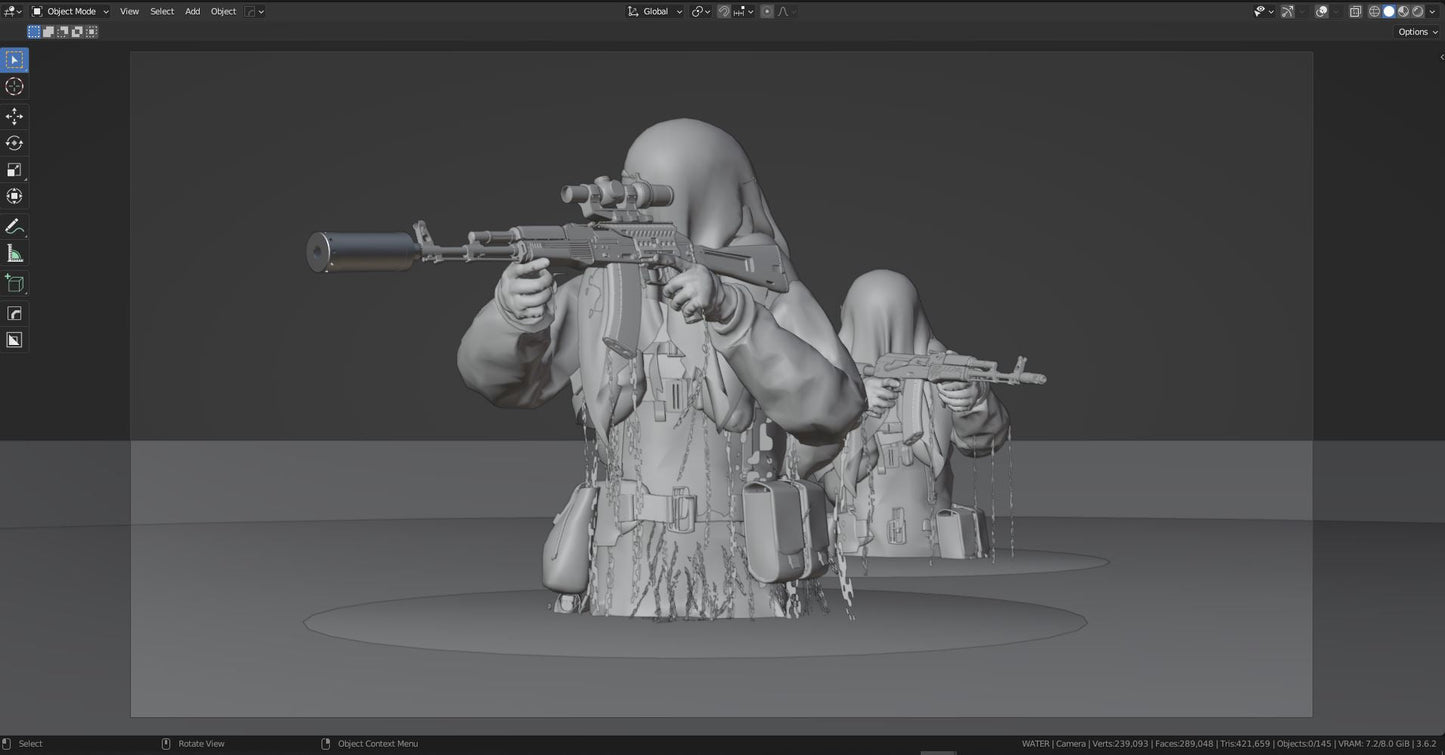Switch selection mode to Extend
Image resolution: width=1445 pixels, height=755 pixels.
[48, 31]
